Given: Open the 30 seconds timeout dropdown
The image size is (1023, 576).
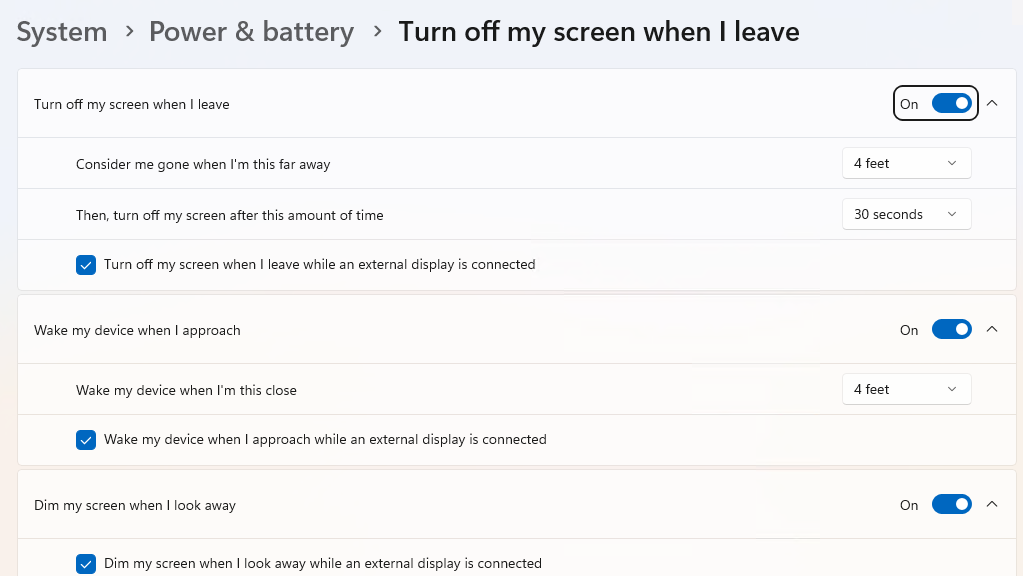Looking at the screenshot, I should pyautogui.click(x=906, y=214).
